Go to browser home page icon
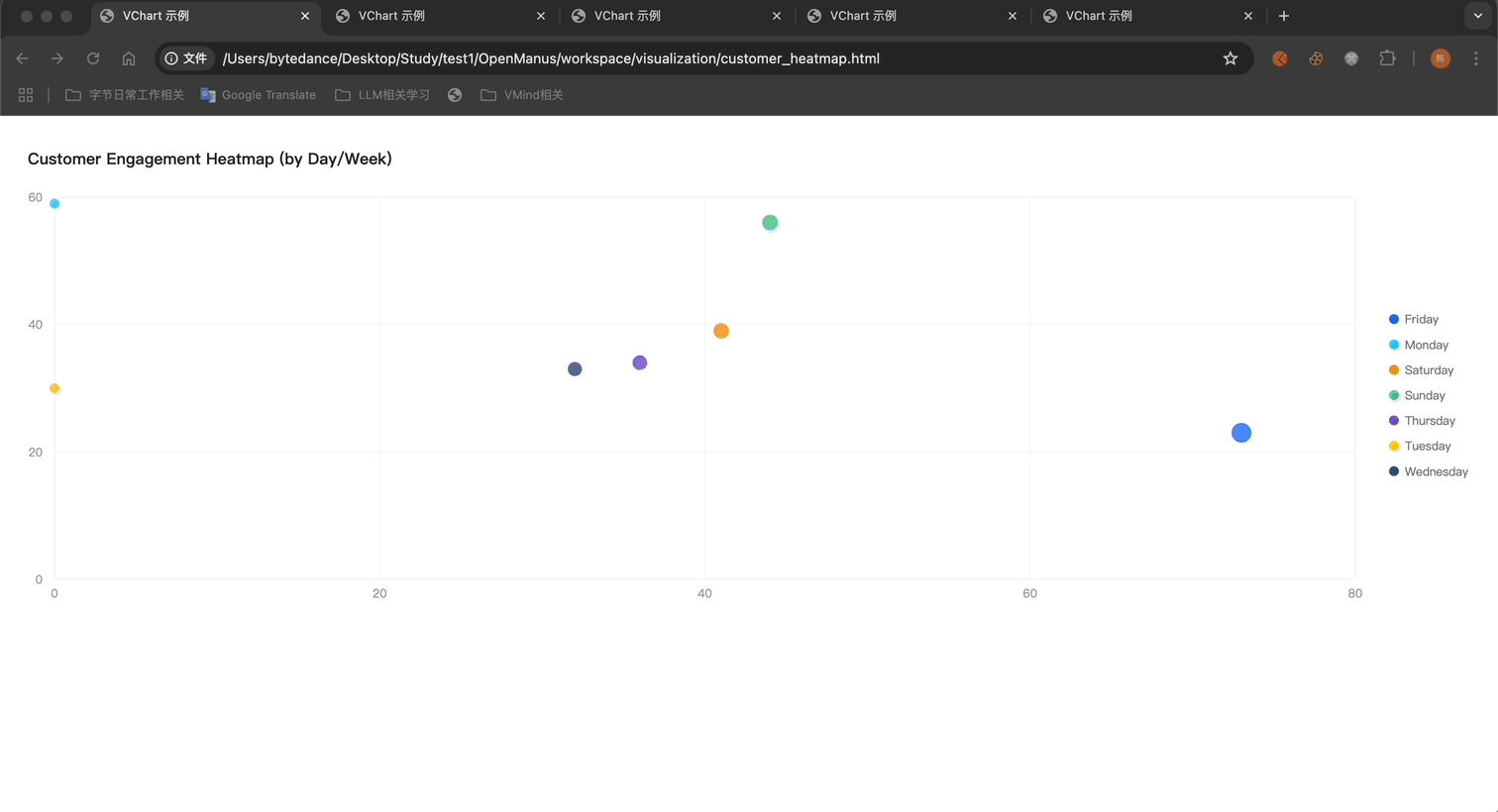Viewport: 1498px width, 812px height. 129,58
